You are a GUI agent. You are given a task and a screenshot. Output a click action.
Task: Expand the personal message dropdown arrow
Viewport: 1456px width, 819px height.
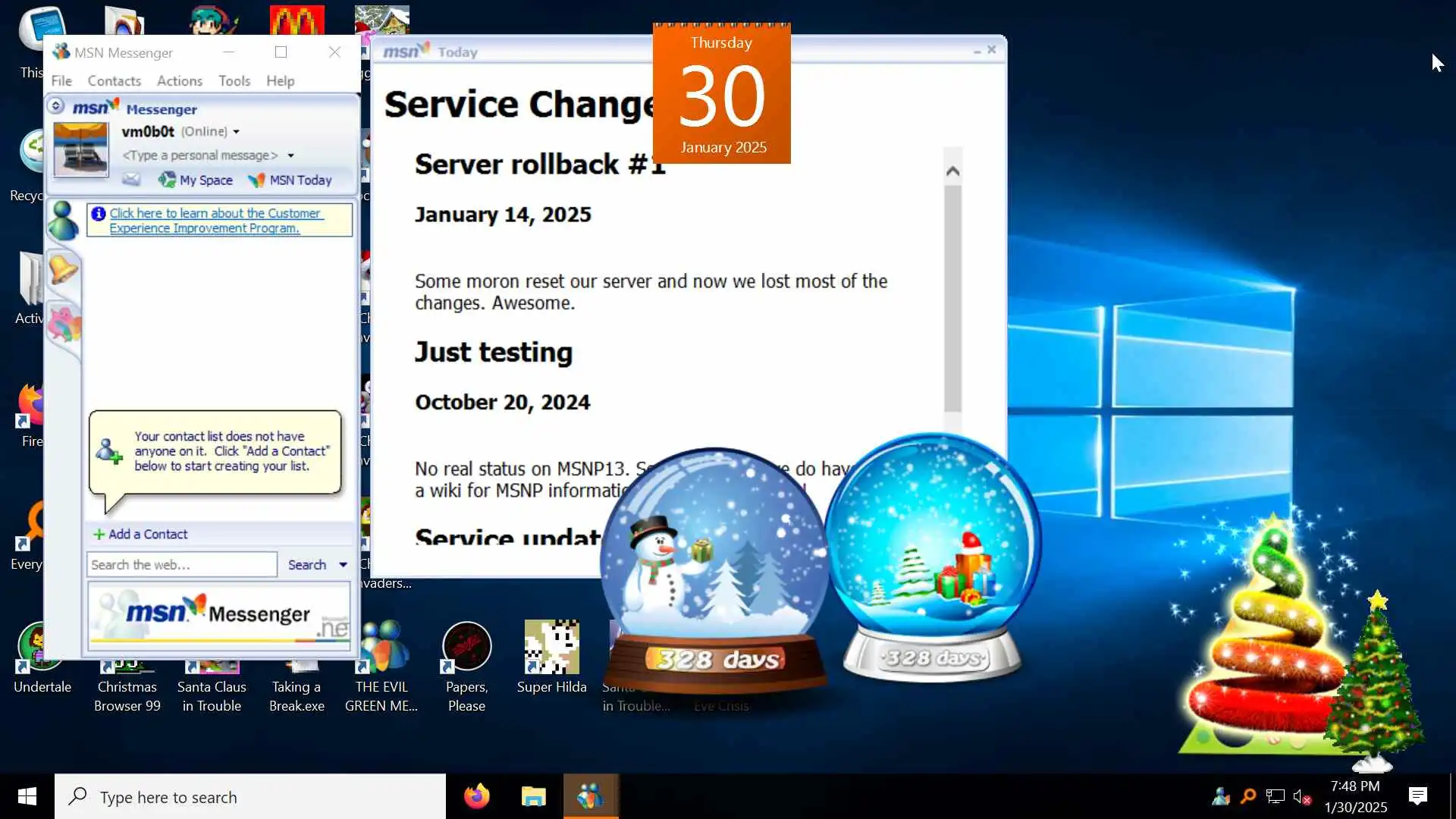click(x=290, y=155)
